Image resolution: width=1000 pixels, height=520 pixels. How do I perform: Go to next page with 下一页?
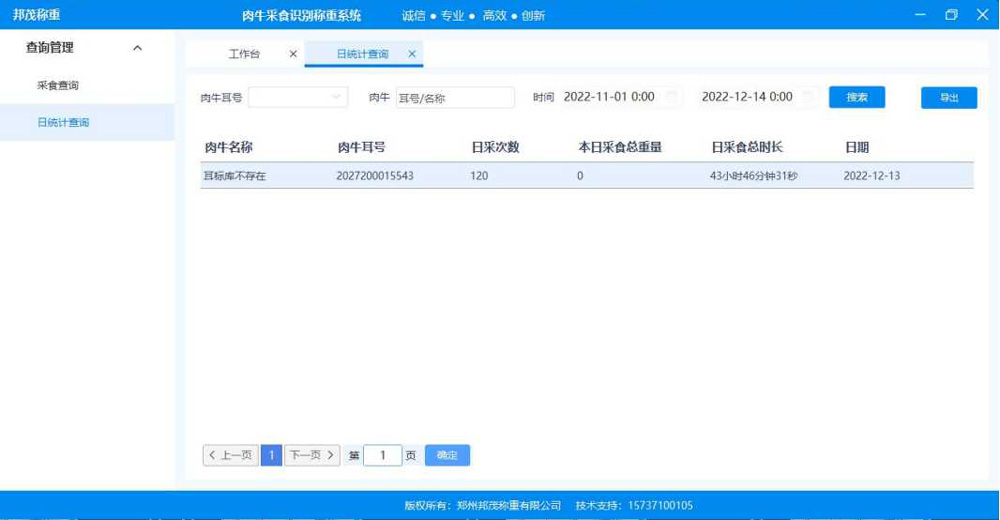coord(312,455)
